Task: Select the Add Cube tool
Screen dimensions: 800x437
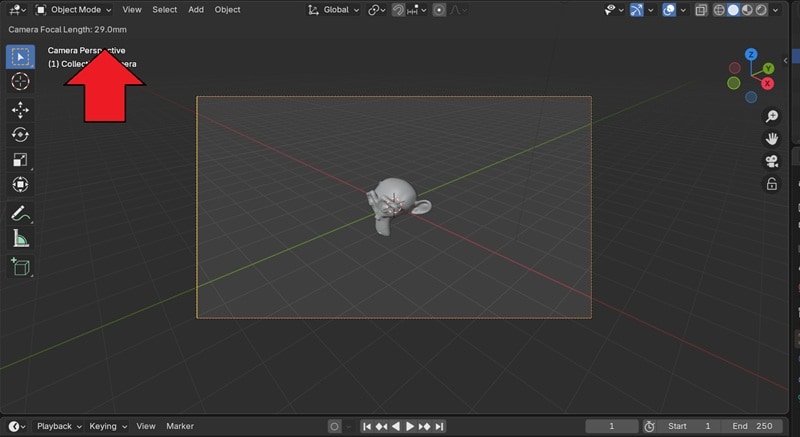Action: point(20,267)
